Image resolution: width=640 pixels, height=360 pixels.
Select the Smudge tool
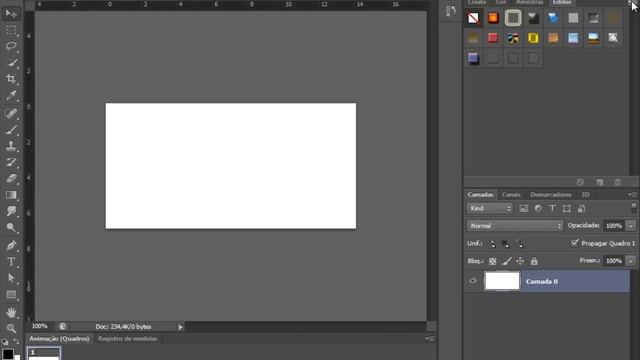click(x=11, y=211)
